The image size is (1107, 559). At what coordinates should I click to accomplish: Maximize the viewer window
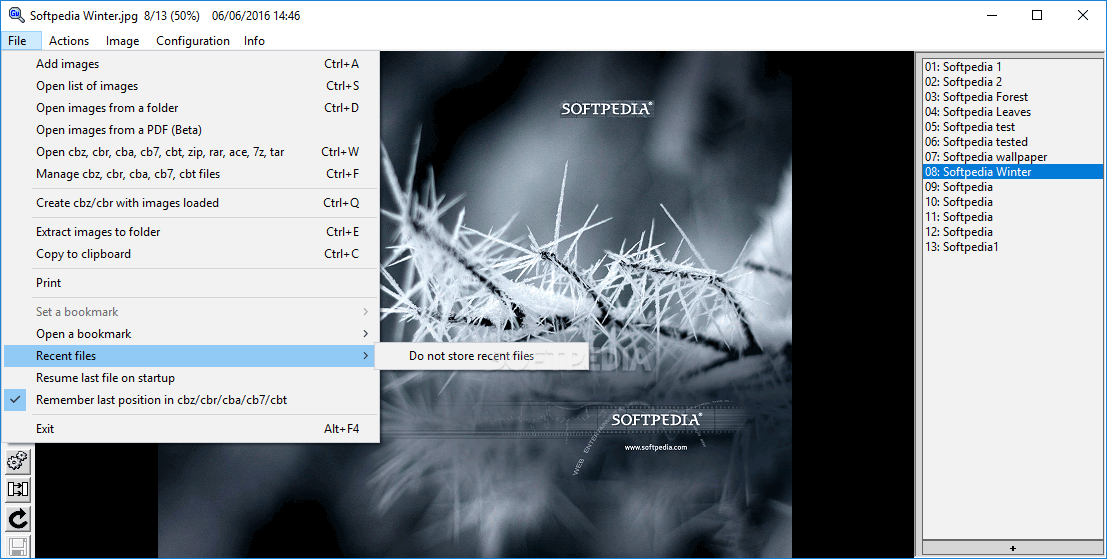click(x=1036, y=15)
